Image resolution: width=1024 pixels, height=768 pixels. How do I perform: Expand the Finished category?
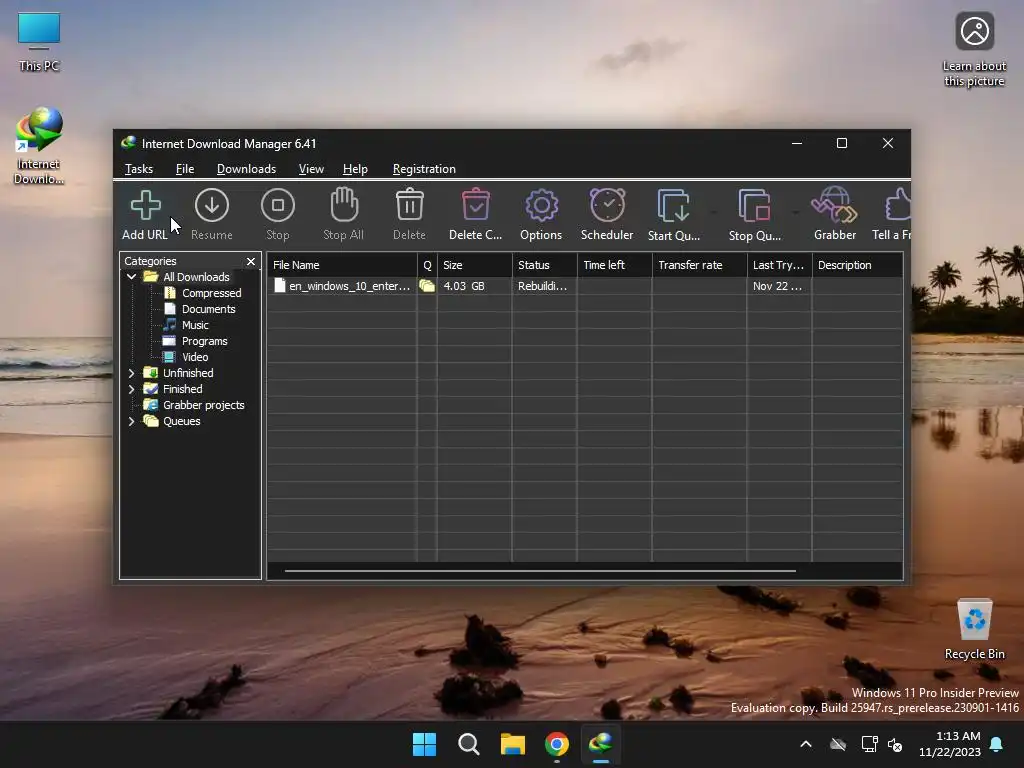click(131, 389)
